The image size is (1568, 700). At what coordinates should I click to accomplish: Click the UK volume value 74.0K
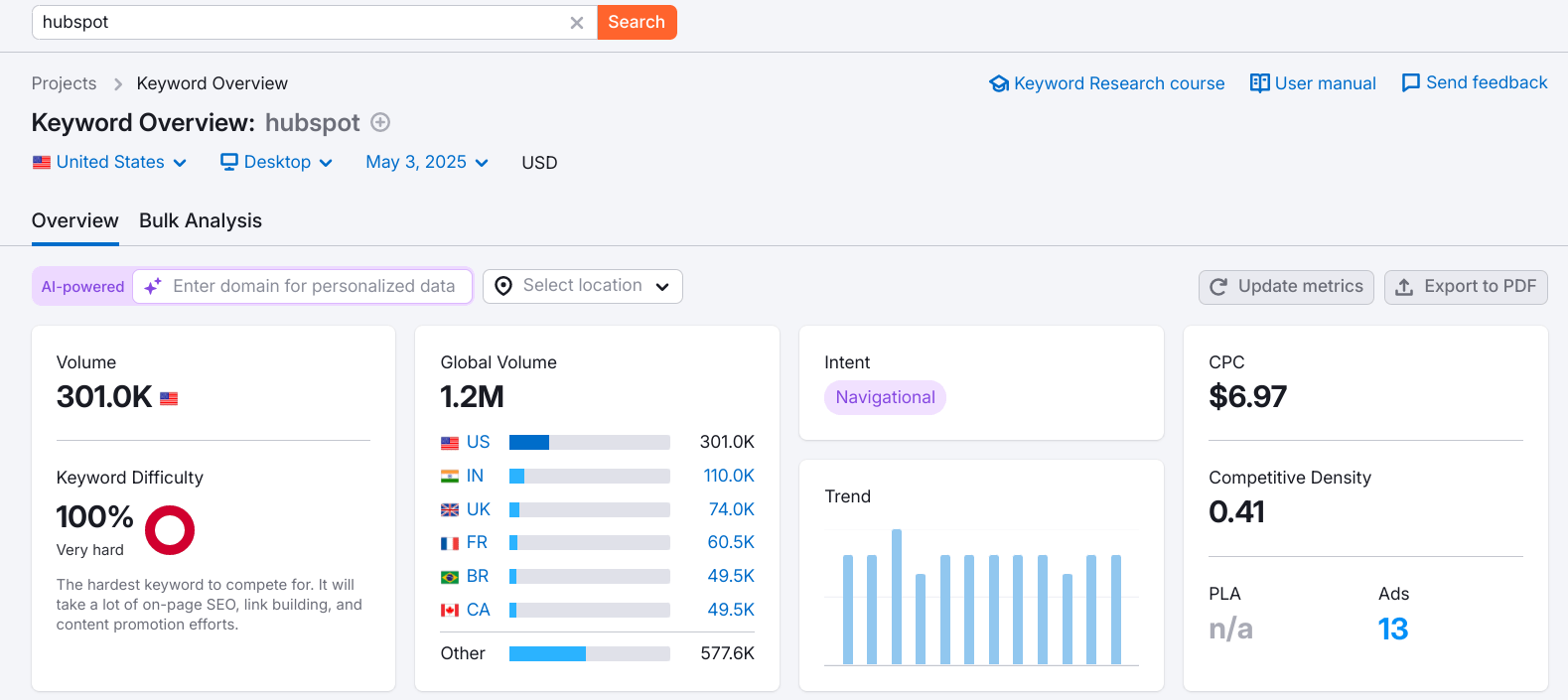[732, 509]
